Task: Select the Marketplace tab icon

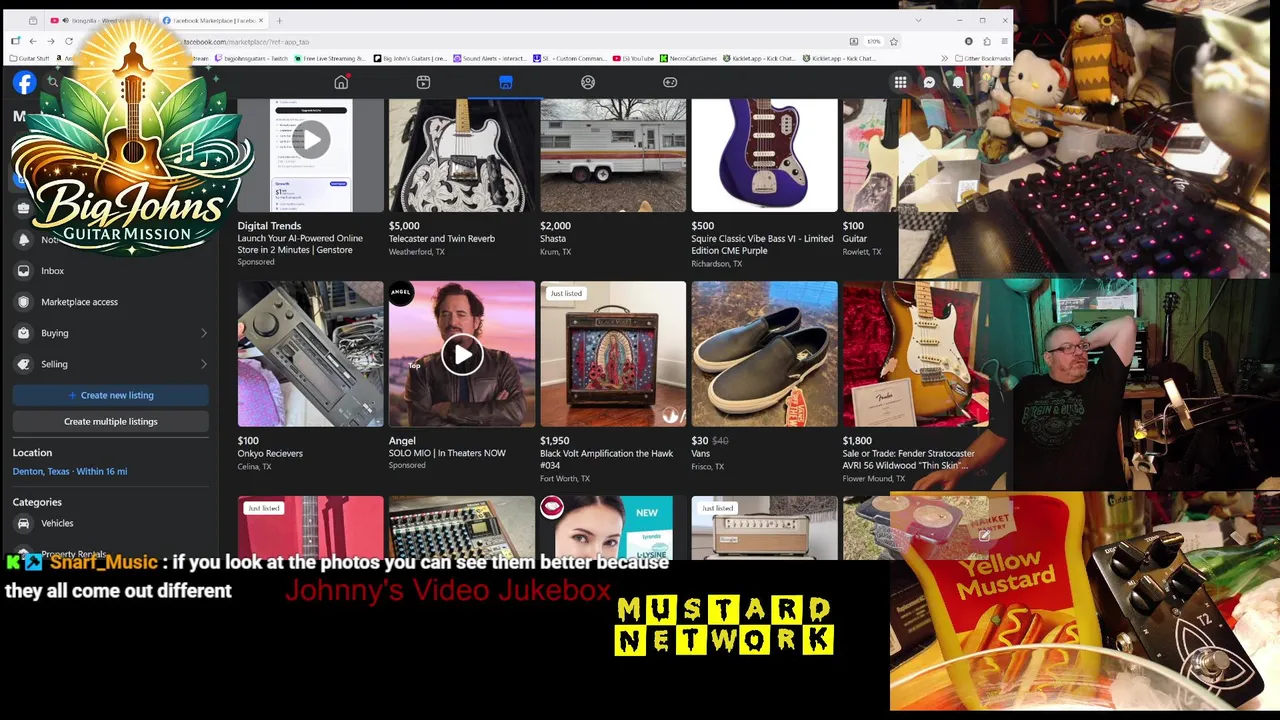Action: tap(505, 82)
